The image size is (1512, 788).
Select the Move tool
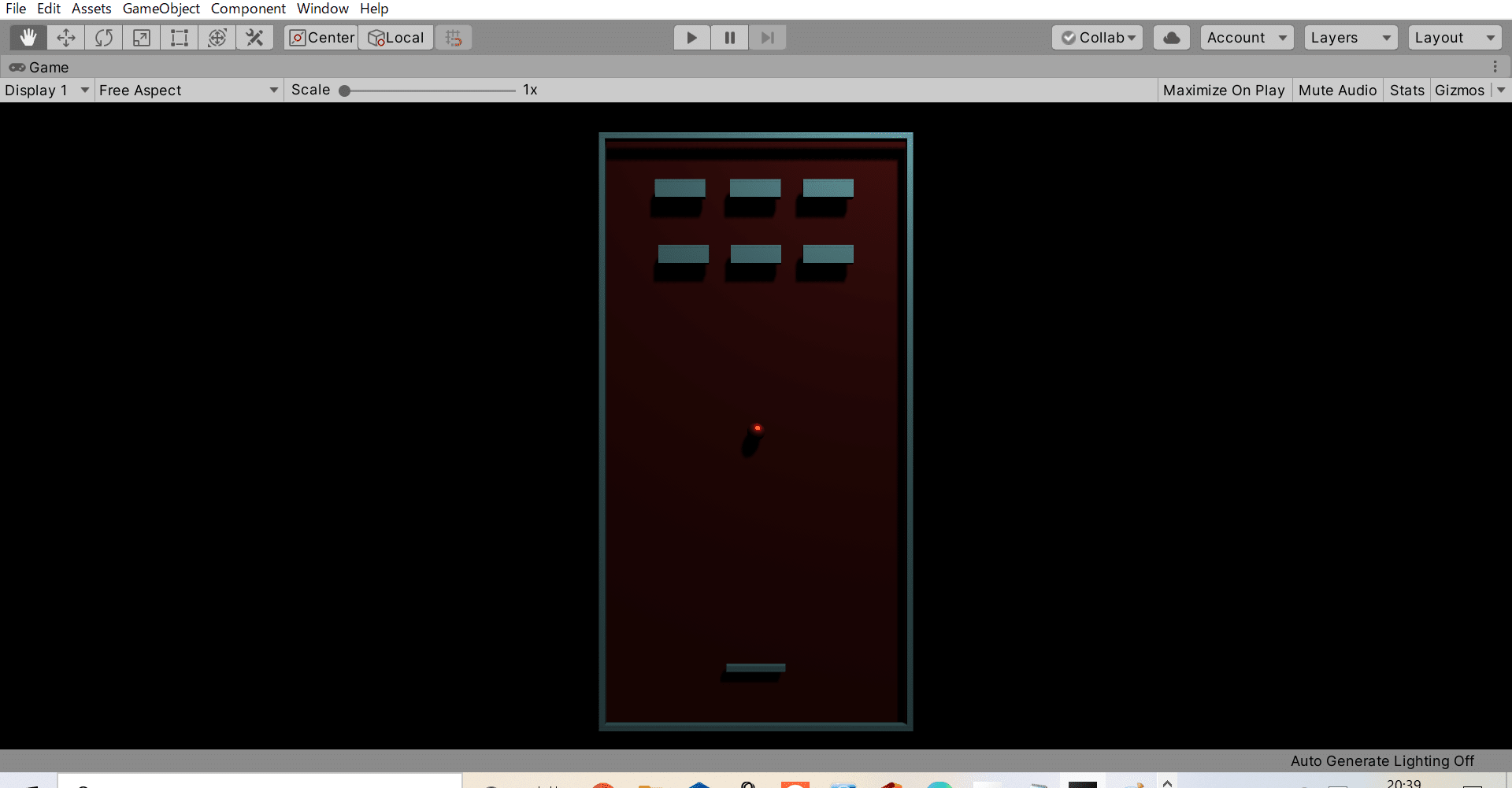[66, 38]
